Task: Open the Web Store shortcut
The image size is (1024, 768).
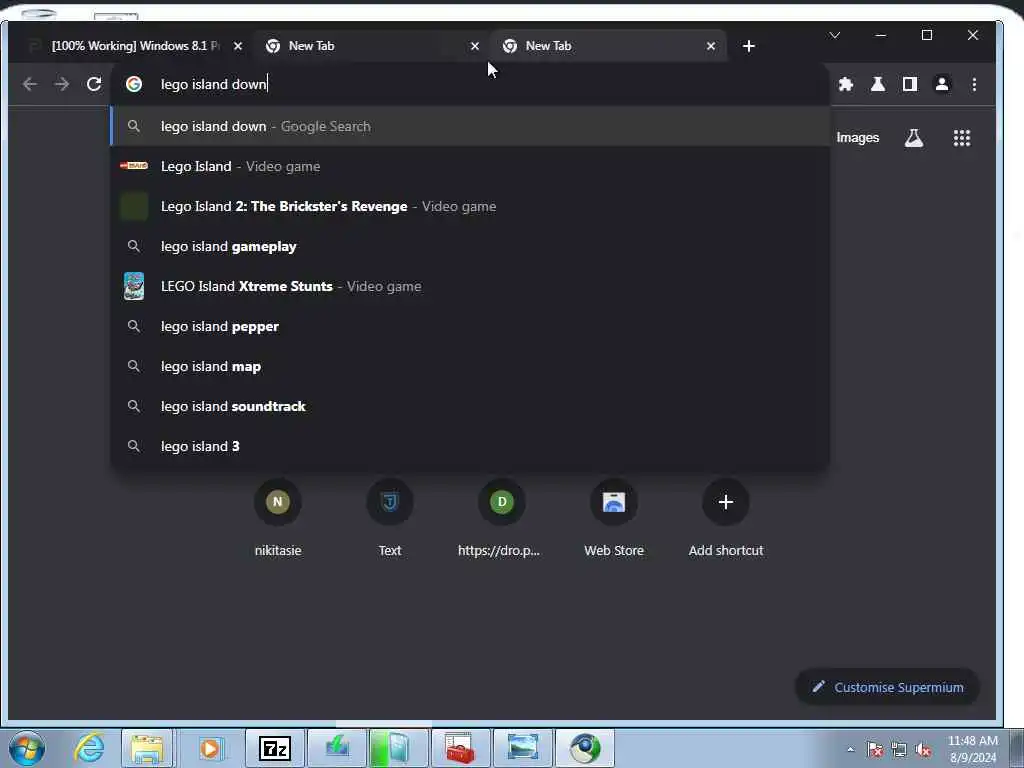Action: (614, 519)
